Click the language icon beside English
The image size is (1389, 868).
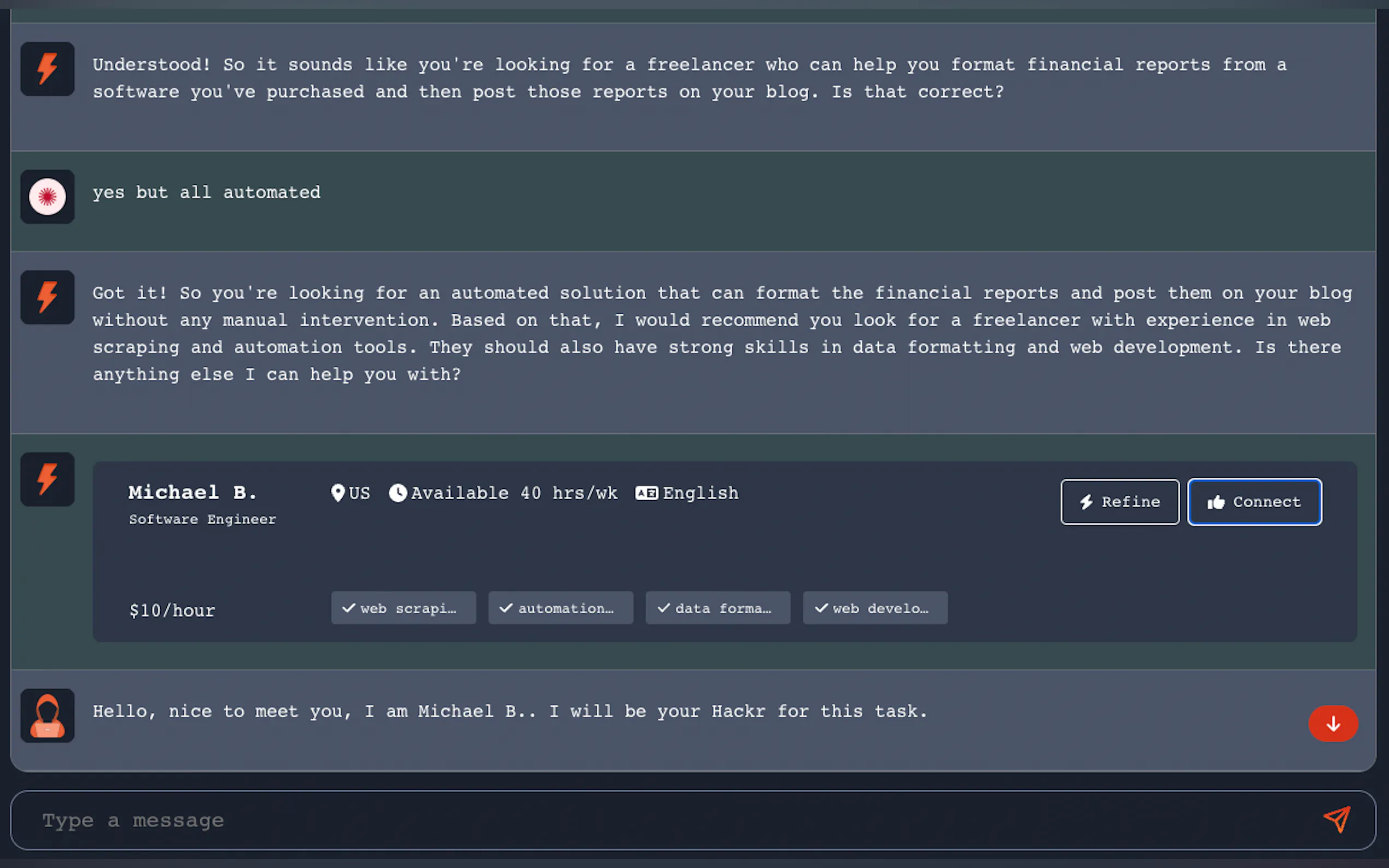coord(646,492)
